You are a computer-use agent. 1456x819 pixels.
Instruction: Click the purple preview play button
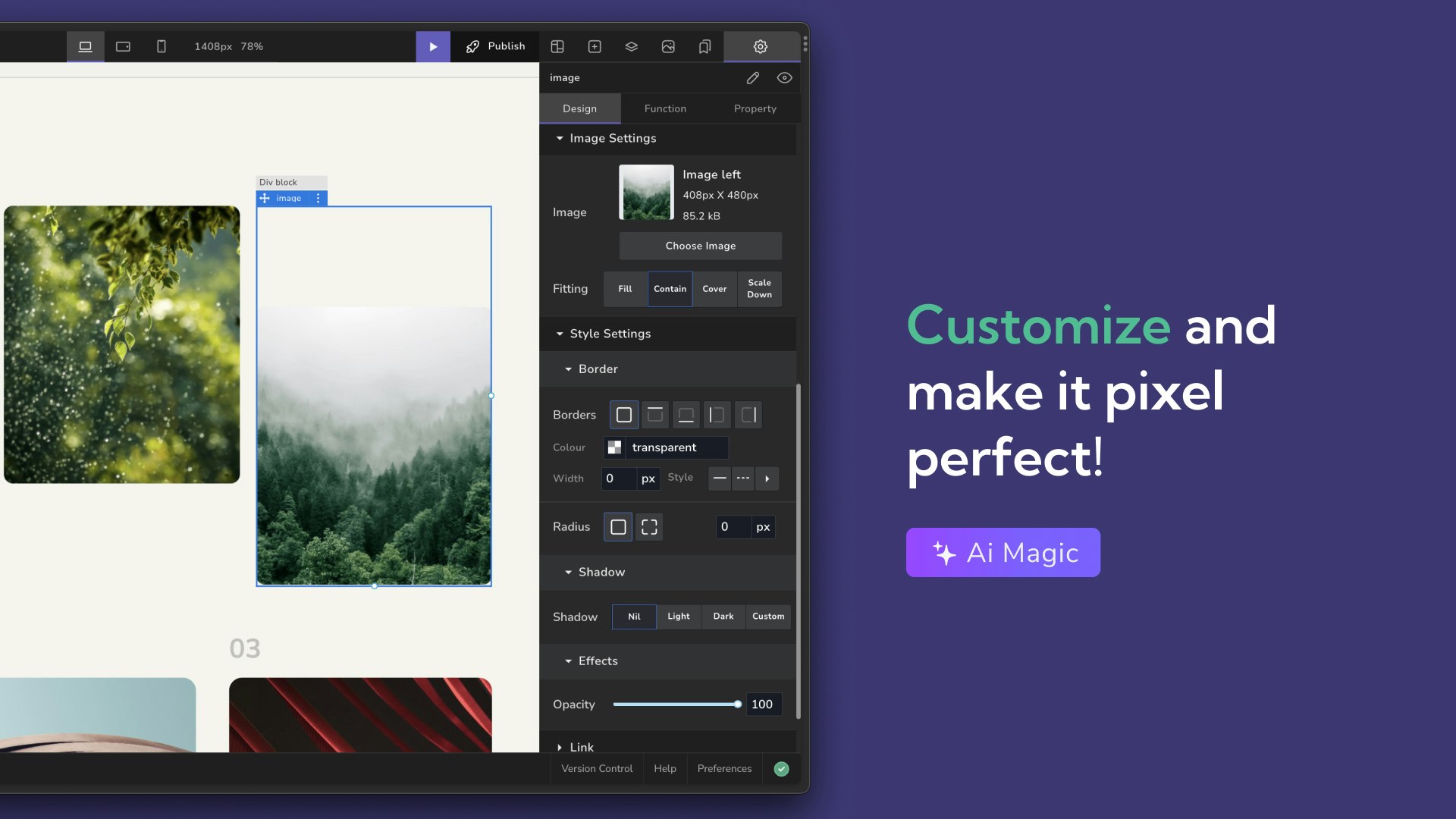click(433, 46)
